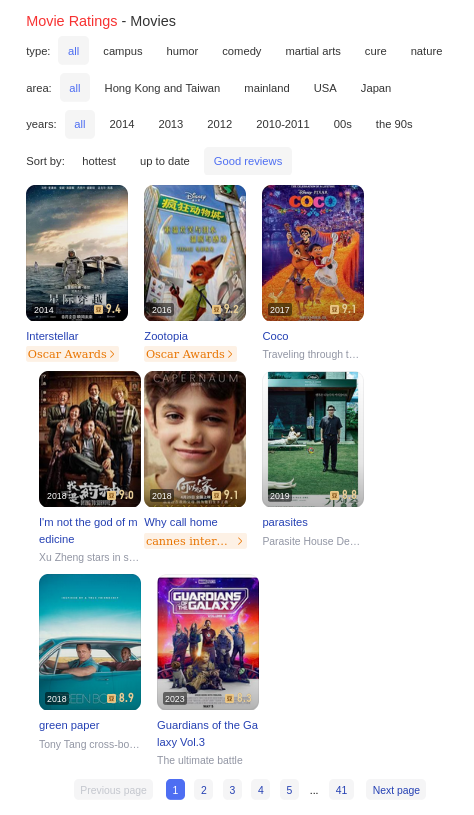The height and width of the screenshot is (815, 474).
Task: Expand the cannes inter... tag arrow
Action: coord(240,541)
